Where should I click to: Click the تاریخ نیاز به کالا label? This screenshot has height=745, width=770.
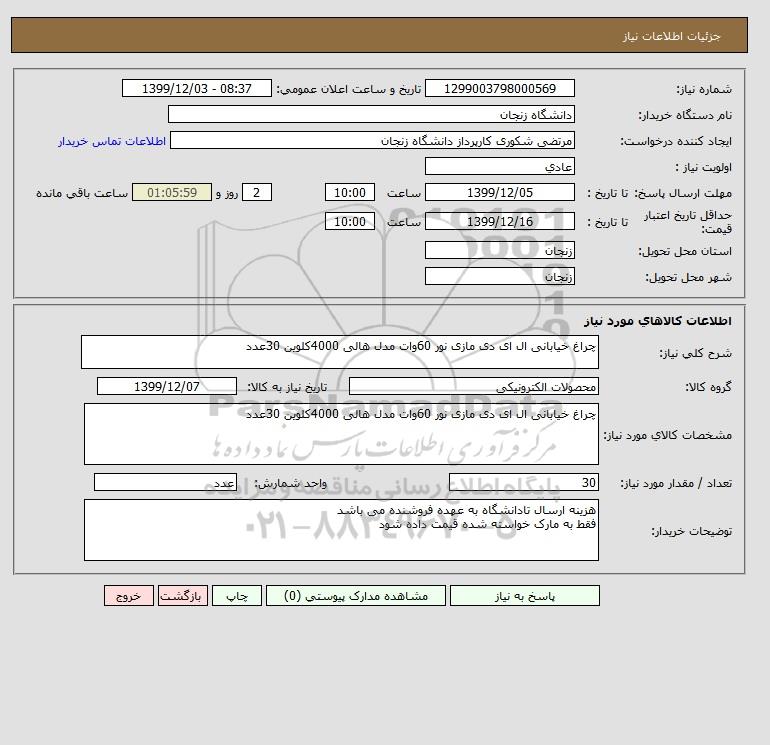pos(287,387)
